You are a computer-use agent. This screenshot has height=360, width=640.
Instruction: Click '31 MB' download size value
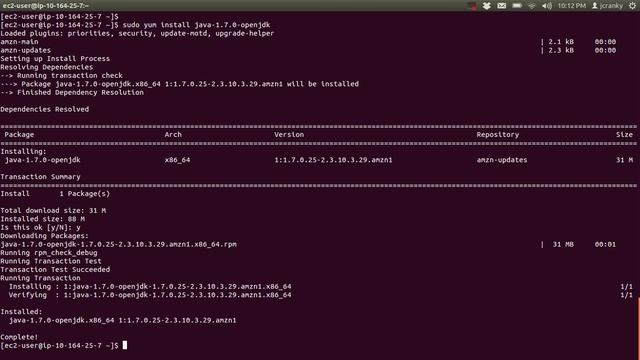coord(563,244)
